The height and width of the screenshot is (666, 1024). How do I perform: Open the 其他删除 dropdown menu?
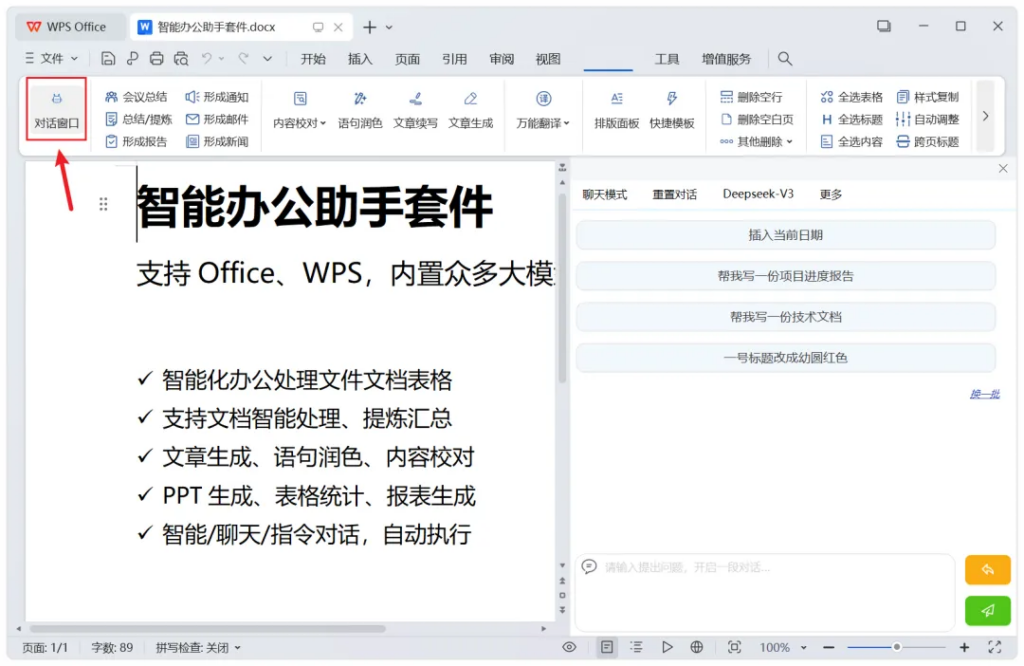click(x=757, y=142)
